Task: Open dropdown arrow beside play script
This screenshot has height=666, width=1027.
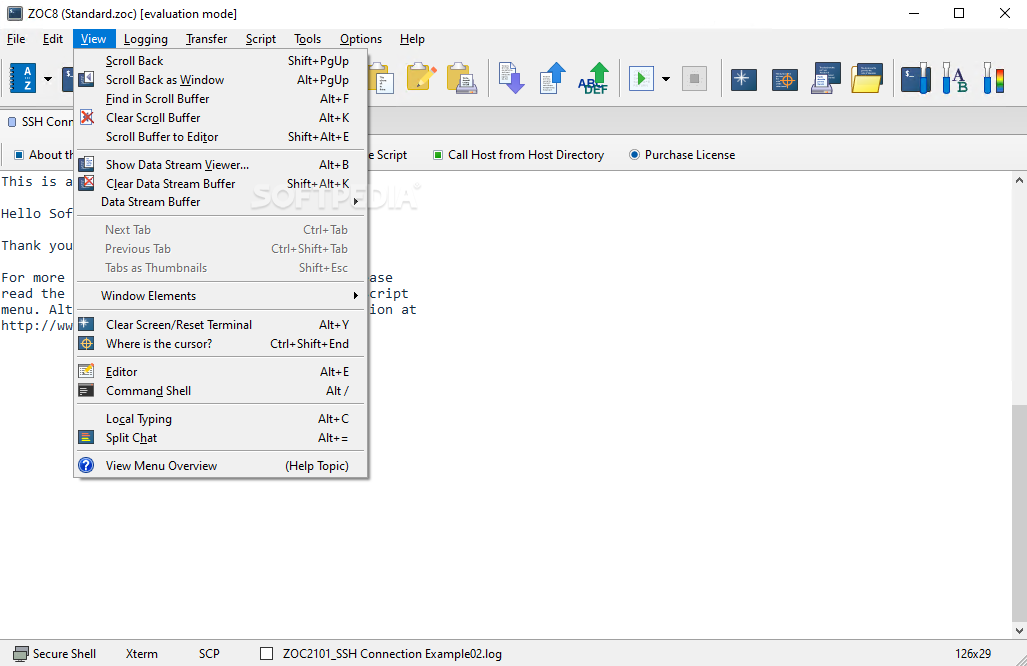Action: pyautogui.click(x=666, y=79)
